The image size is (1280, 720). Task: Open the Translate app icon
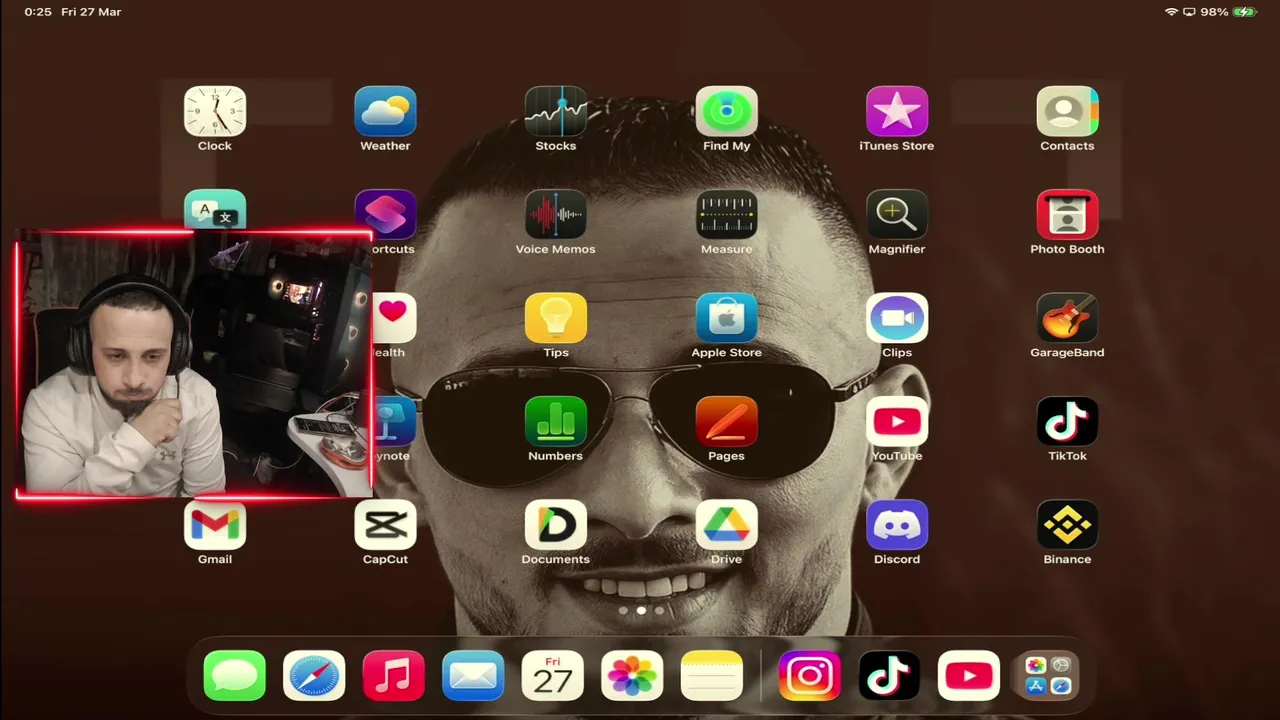click(215, 209)
